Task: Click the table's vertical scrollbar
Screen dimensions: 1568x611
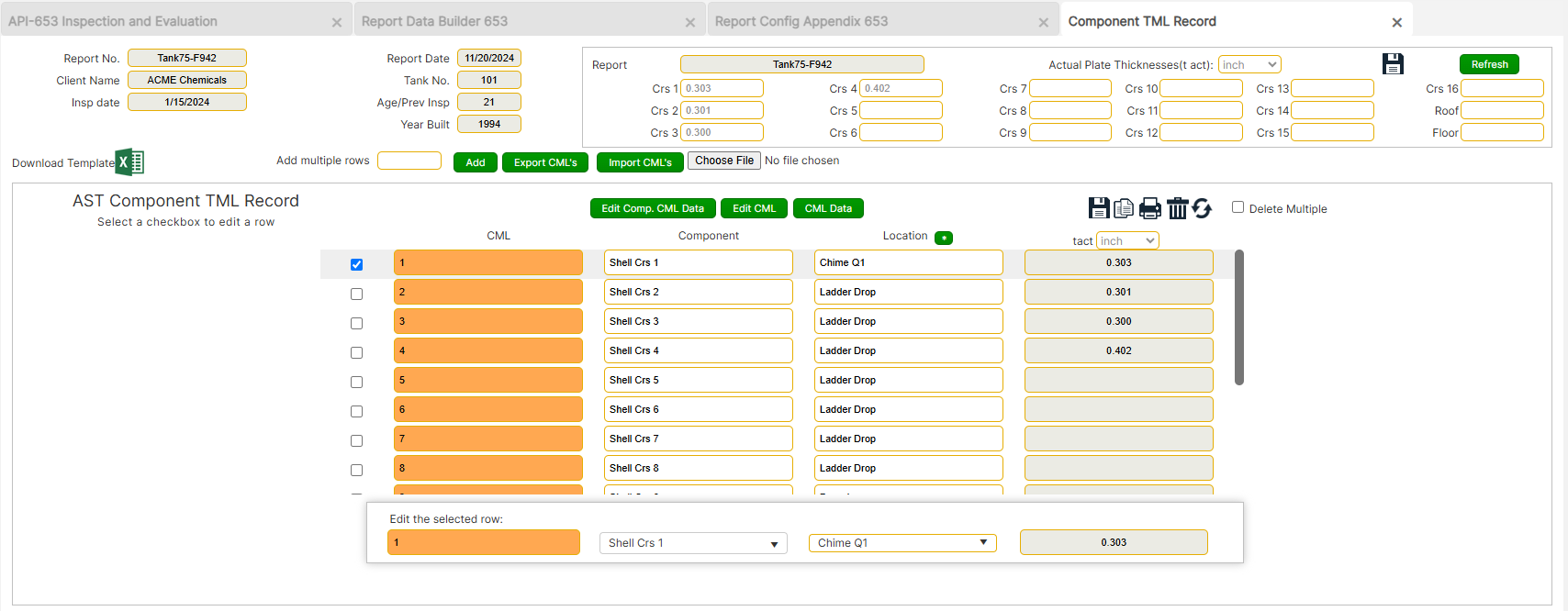Action: pyautogui.click(x=1238, y=317)
